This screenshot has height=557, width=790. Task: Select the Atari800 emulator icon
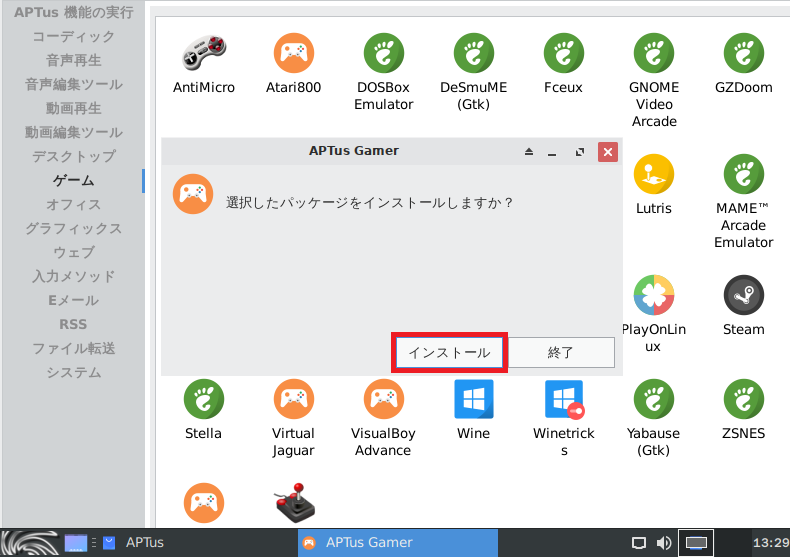[x=294, y=53]
